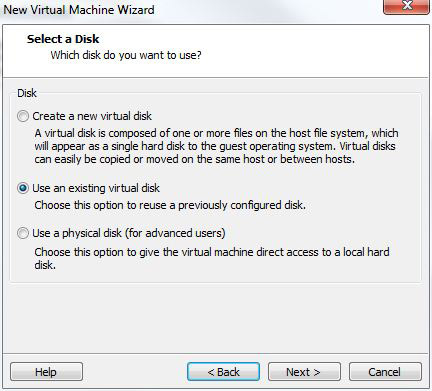Click the 'Disk' group box caption
The image size is (432, 391).
[27, 93]
